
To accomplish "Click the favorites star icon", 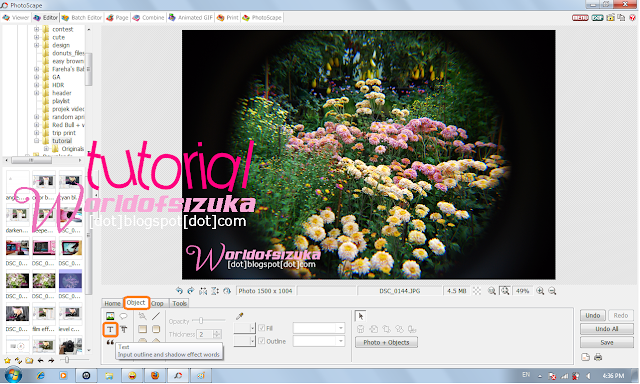I will 7,360.
